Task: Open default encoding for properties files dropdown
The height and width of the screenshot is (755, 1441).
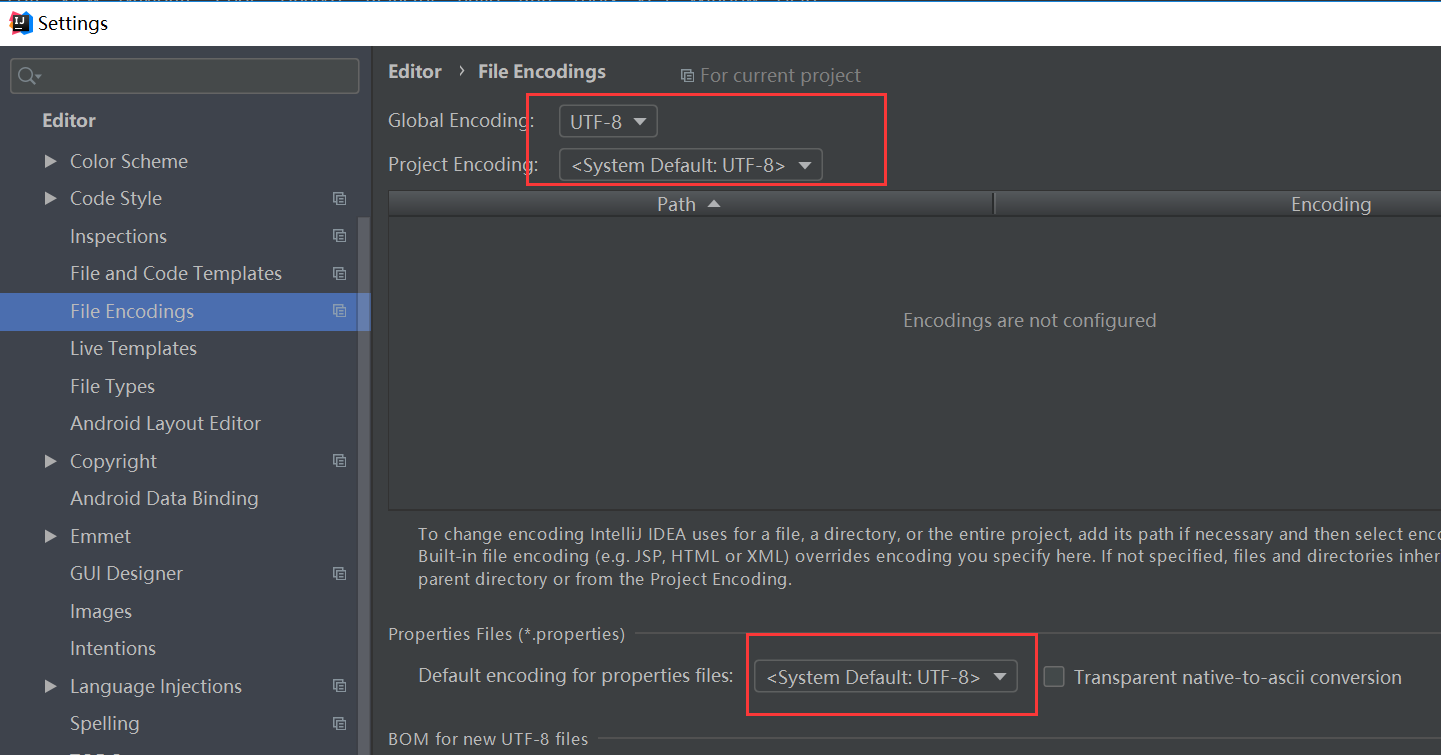Action: [886, 677]
